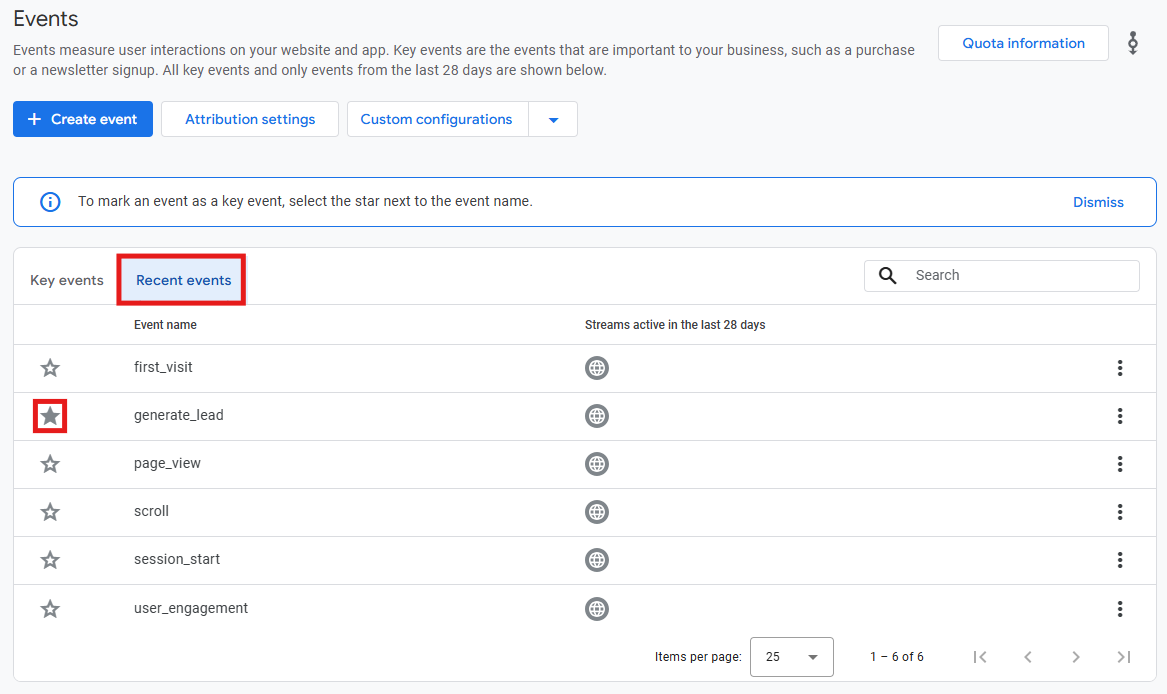Viewport: 1167px width, 694px height.
Task: Switch to the Key events tab
Action: coord(67,280)
